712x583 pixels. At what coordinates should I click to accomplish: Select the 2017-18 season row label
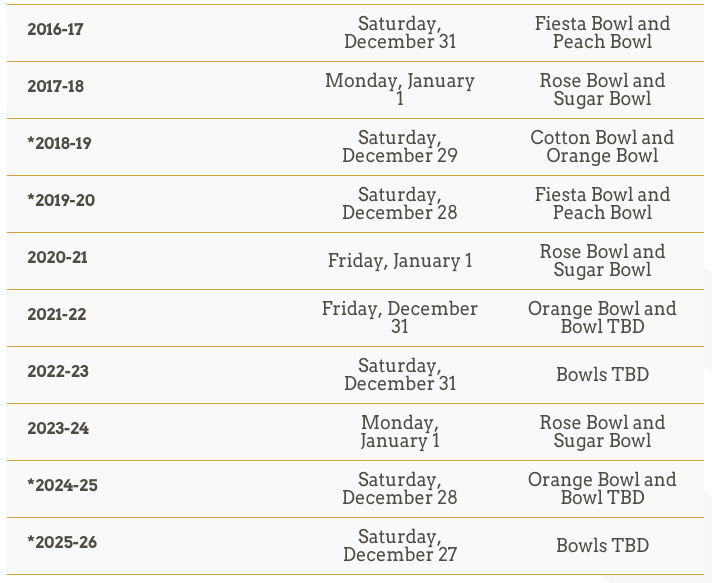tap(55, 86)
